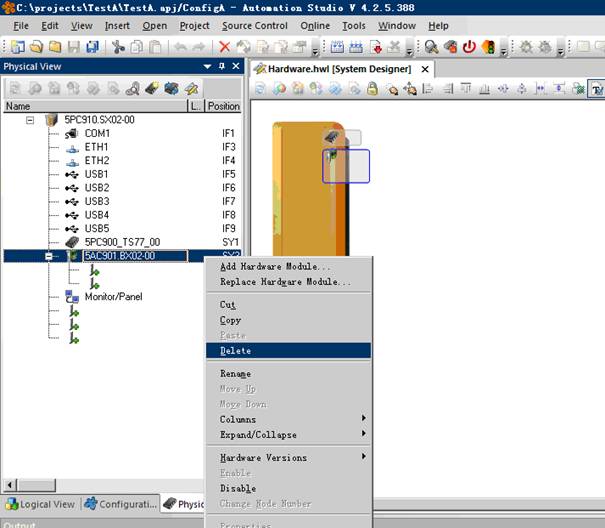Click the USB3 interface icon
Screen dimensions: 605x528
tap(72, 201)
